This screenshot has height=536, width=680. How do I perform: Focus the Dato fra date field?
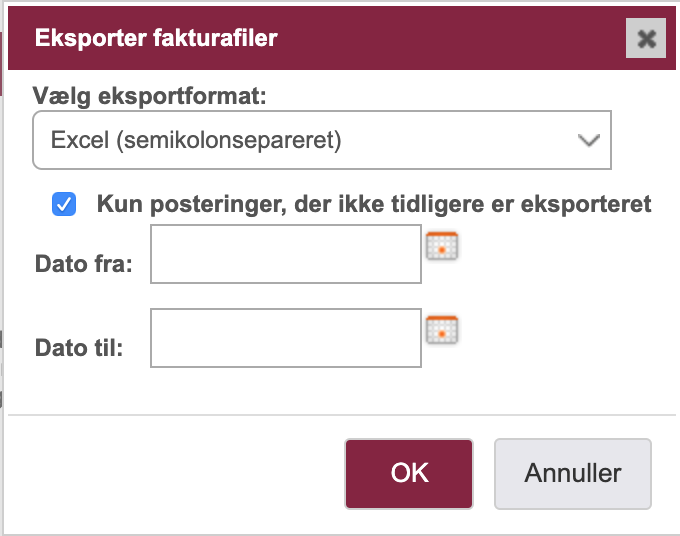286,254
